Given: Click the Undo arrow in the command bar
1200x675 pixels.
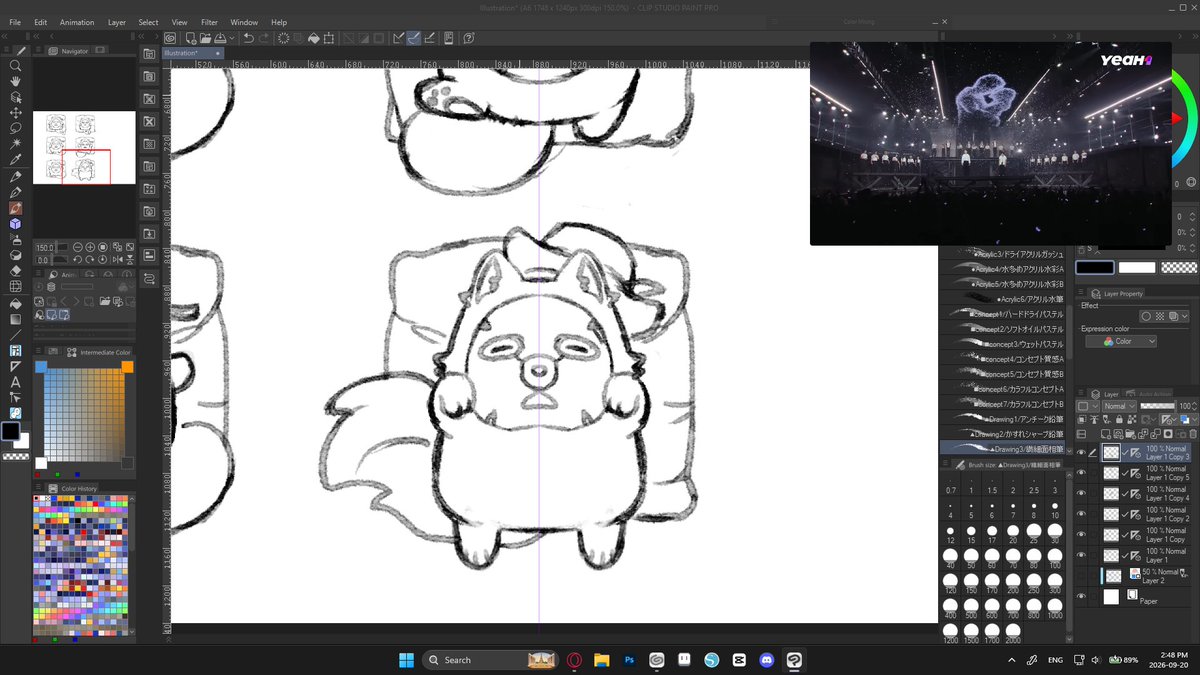Looking at the screenshot, I should 248,38.
